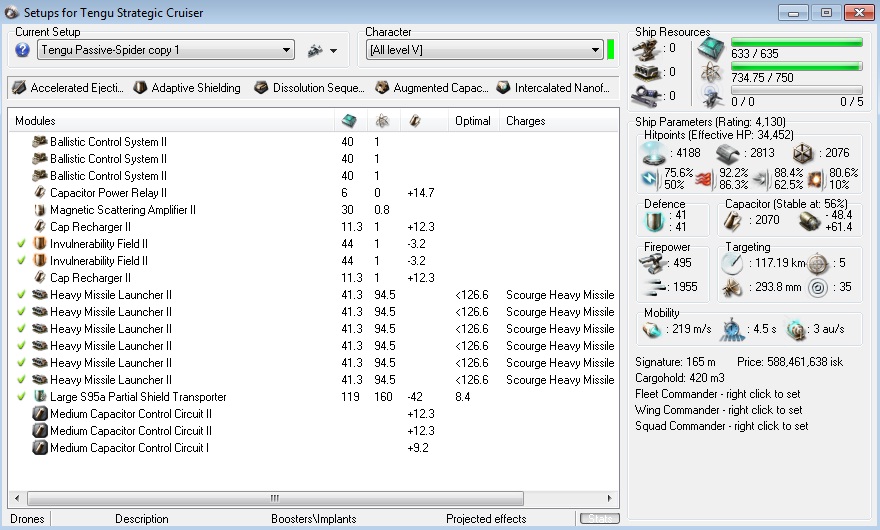
Task: Select the second Cap Recharger II row
Action: (314, 277)
